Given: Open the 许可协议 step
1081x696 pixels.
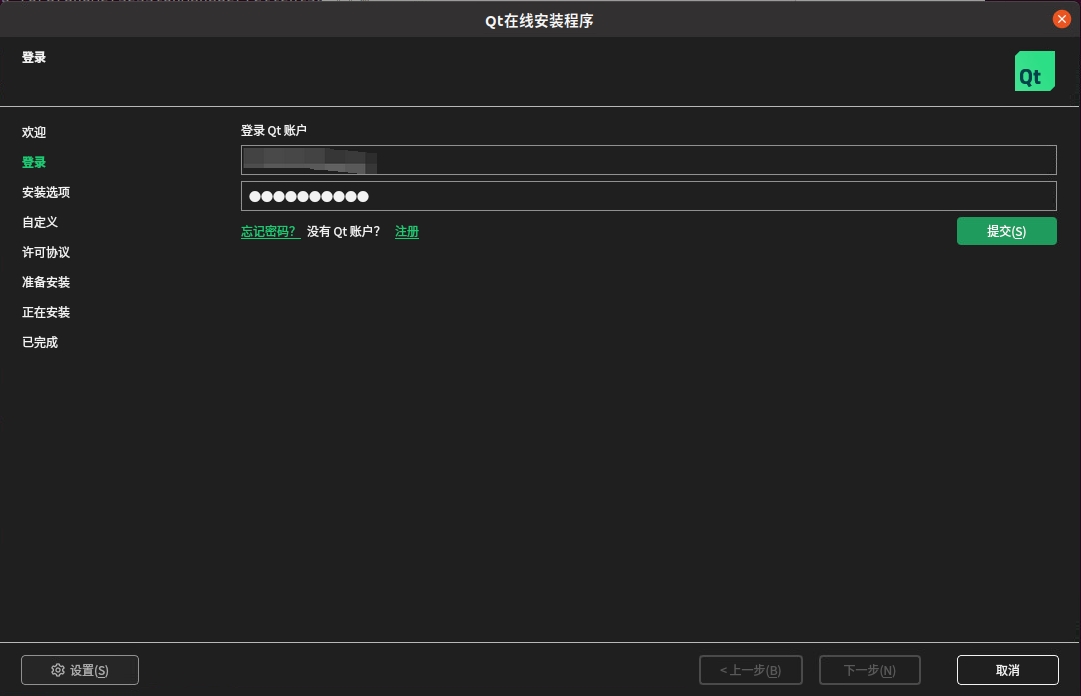Looking at the screenshot, I should click(x=46, y=252).
